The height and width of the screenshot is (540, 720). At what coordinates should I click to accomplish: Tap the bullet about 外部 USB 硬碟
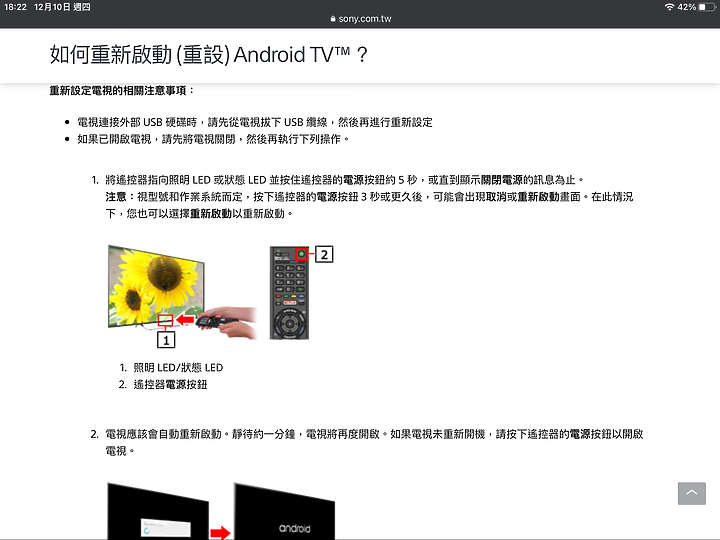255,122
